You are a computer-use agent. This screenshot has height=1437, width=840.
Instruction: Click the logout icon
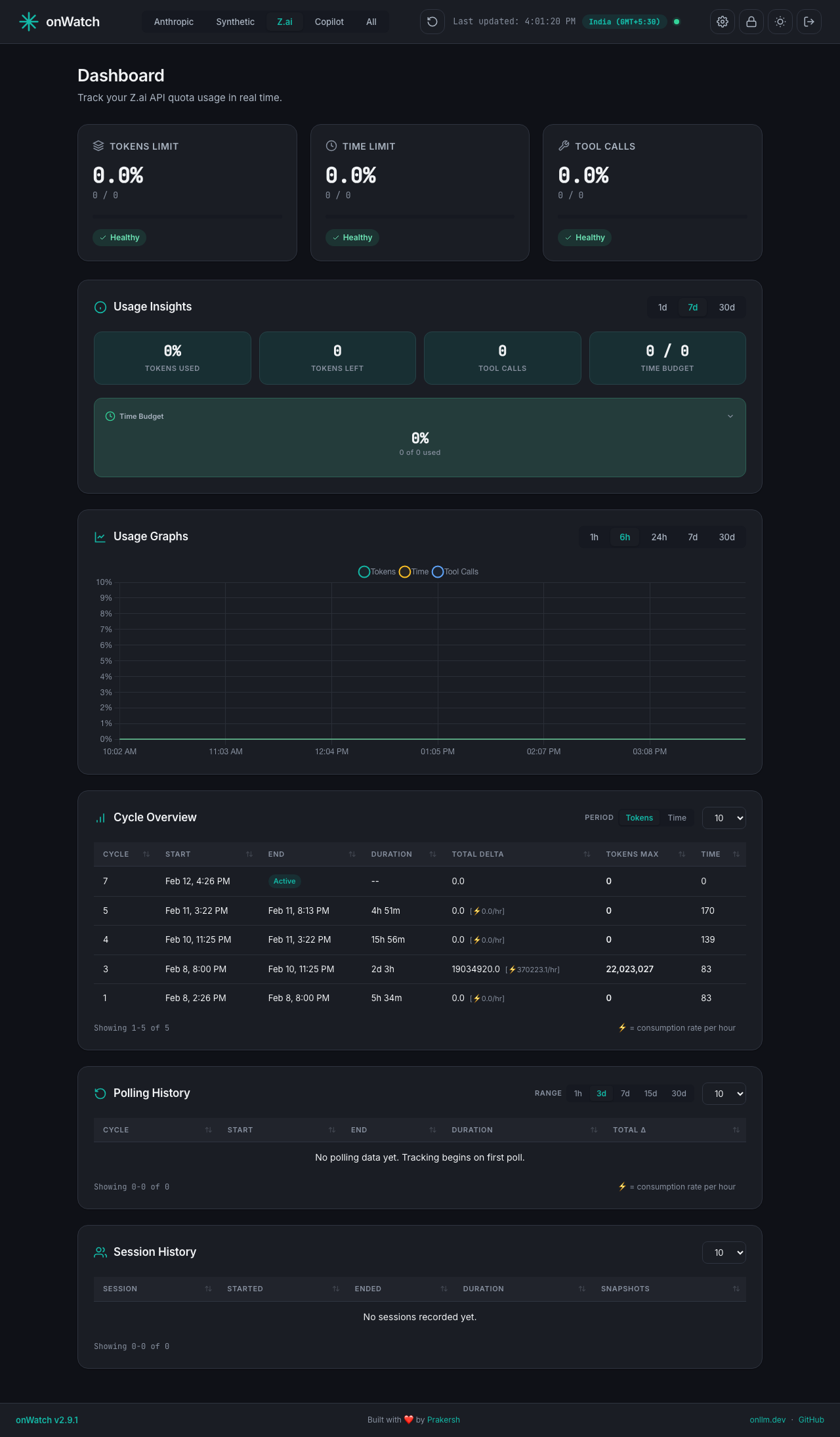(809, 22)
